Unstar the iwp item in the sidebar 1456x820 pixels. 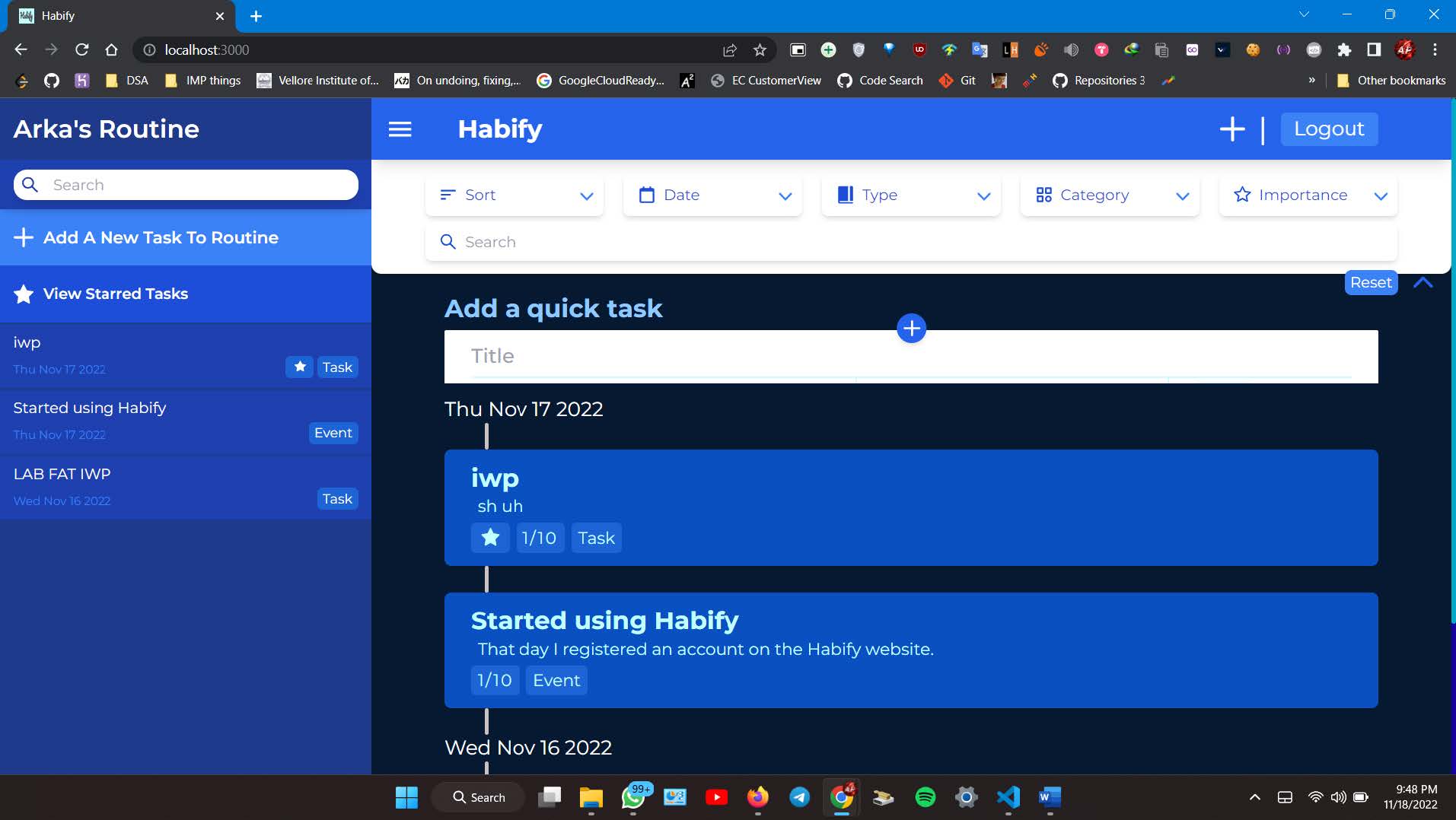click(x=299, y=367)
